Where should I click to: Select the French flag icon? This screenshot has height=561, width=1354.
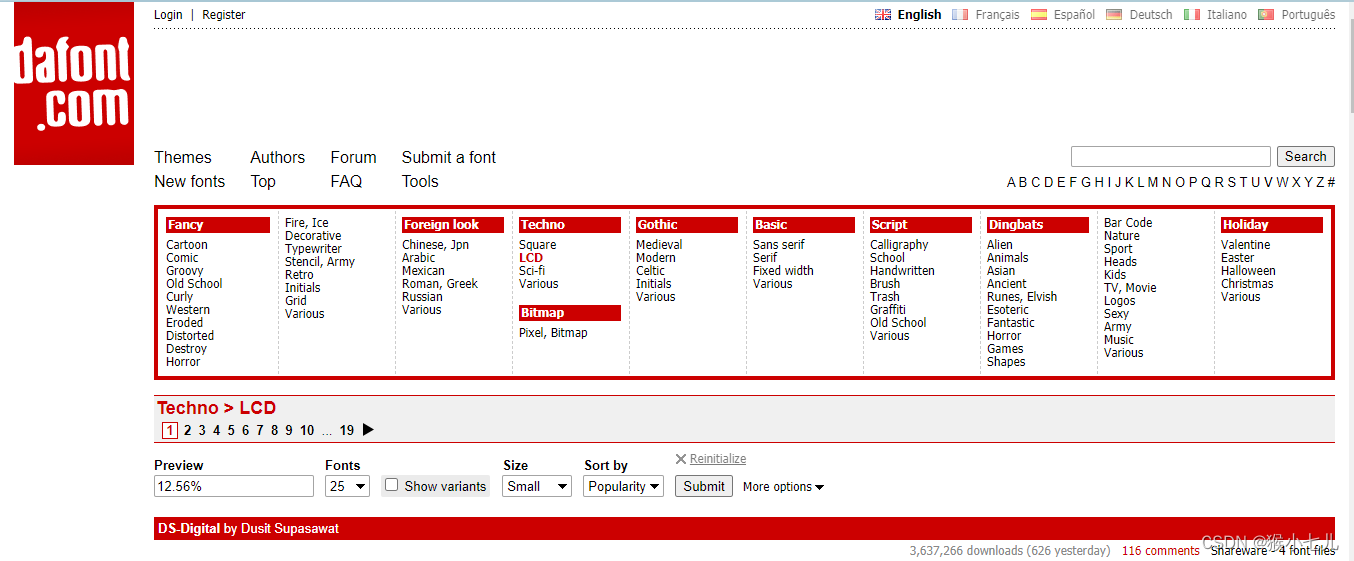point(961,15)
